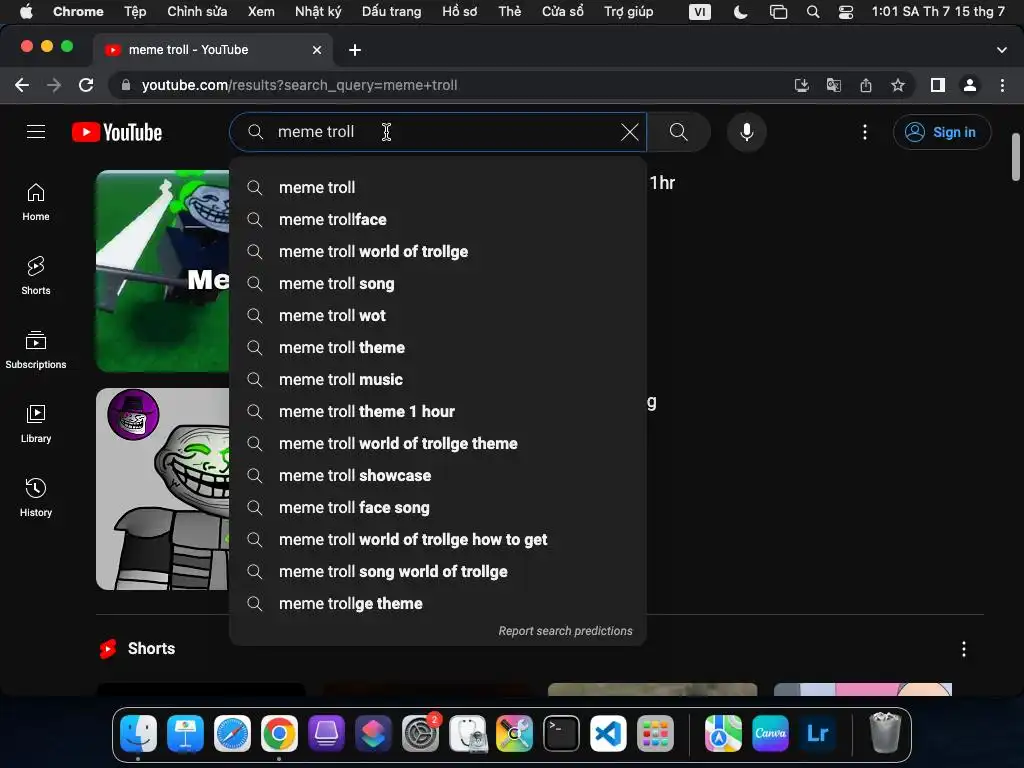Select suggestion meme troll showcase
Screen dimensions: 1024x768
(x=438, y=475)
